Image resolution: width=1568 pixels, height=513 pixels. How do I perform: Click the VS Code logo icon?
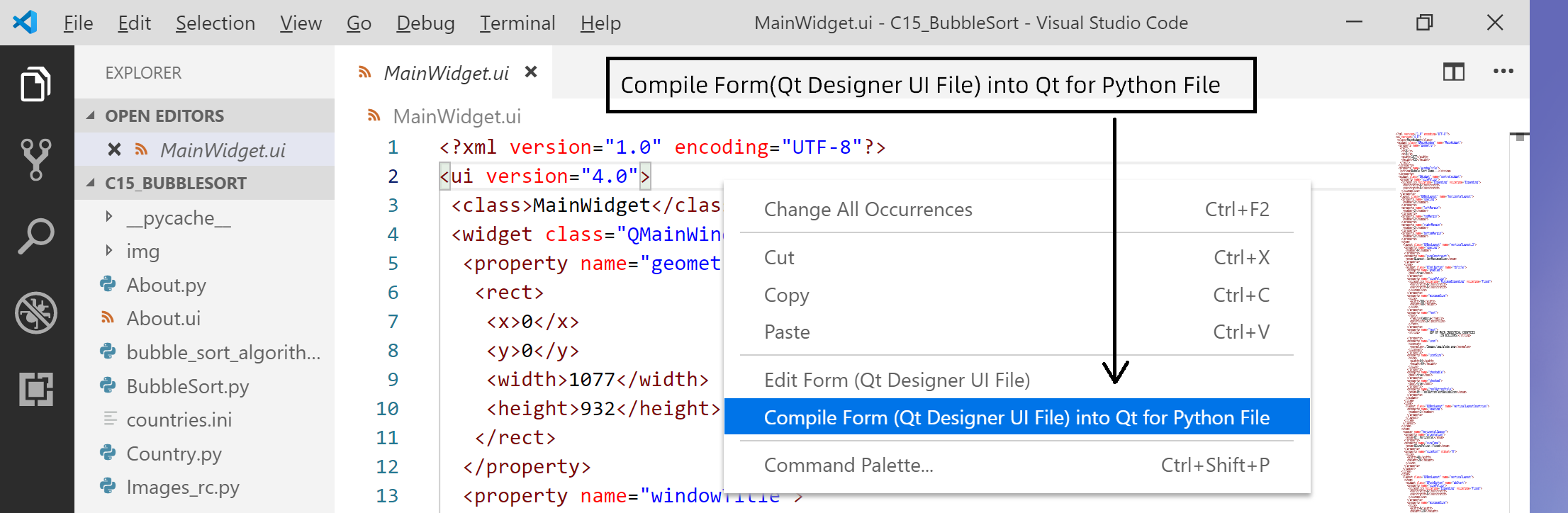[x=25, y=22]
